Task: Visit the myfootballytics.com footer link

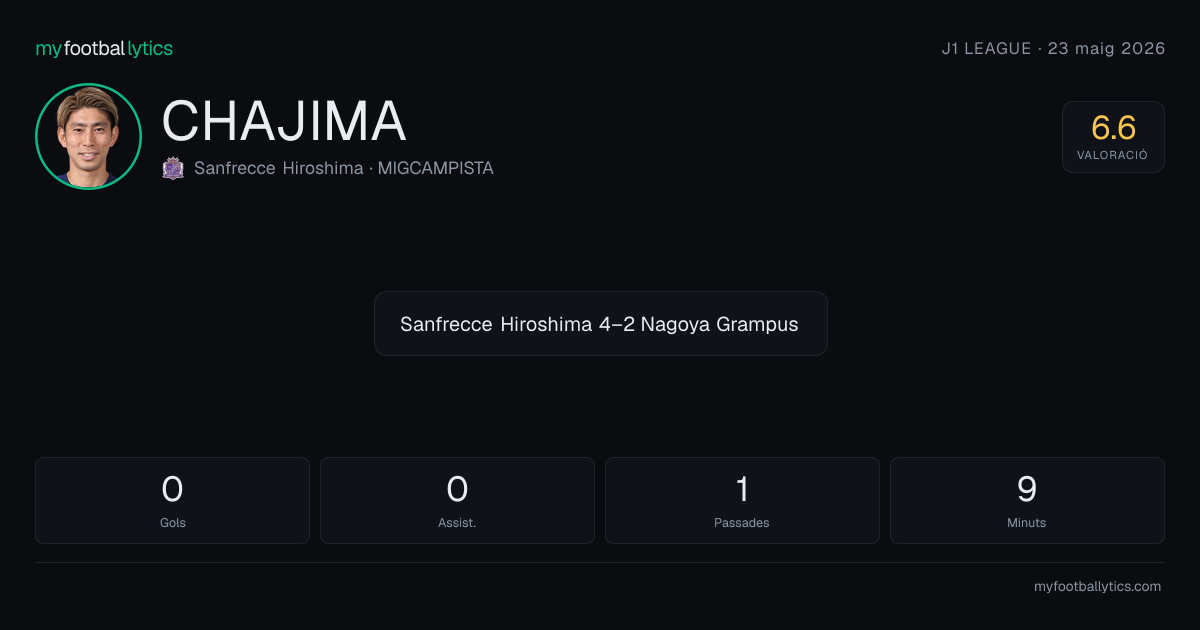Action: point(1097,587)
